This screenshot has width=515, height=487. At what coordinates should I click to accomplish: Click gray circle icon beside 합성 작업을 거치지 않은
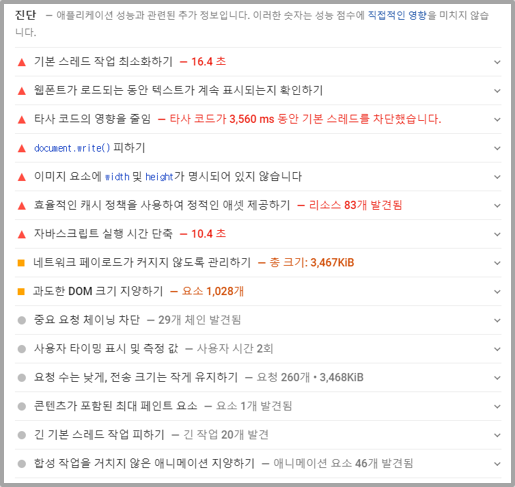coord(22,464)
